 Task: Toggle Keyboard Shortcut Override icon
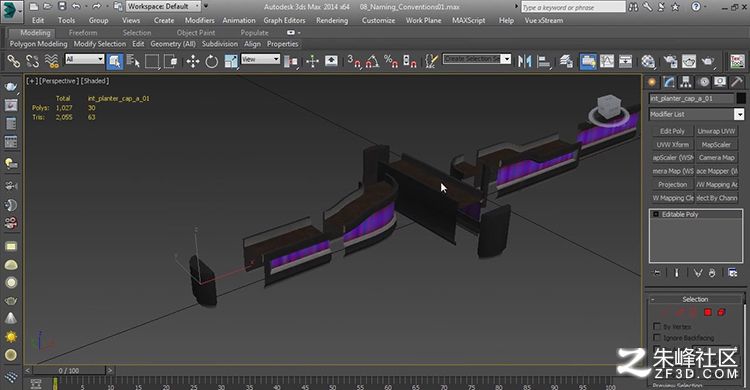pyautogui.click(x=331, y=61)
